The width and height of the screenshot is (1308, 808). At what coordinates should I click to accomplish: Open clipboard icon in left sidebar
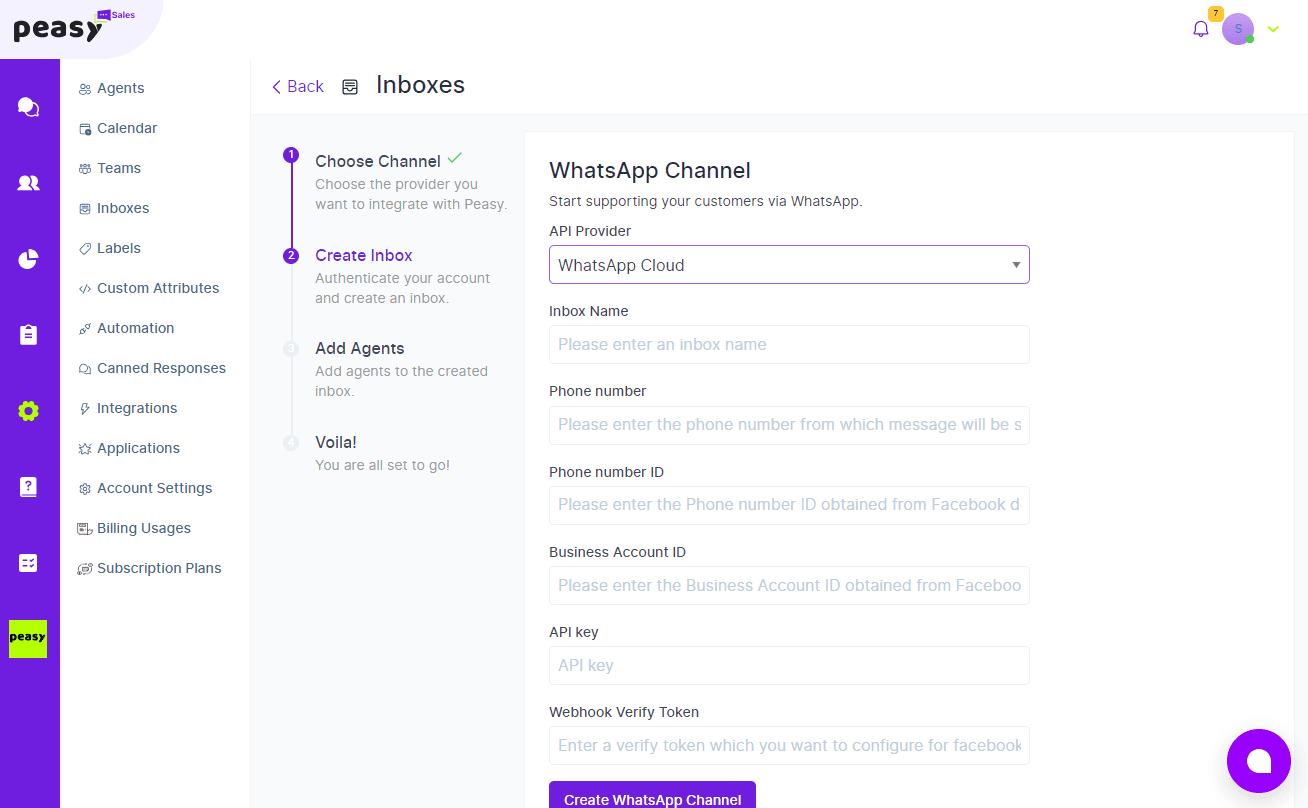coord(29,335)
